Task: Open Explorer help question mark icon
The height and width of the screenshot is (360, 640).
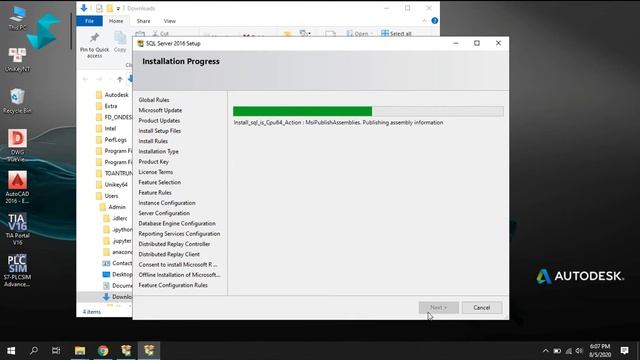Action: coord(435,21)
